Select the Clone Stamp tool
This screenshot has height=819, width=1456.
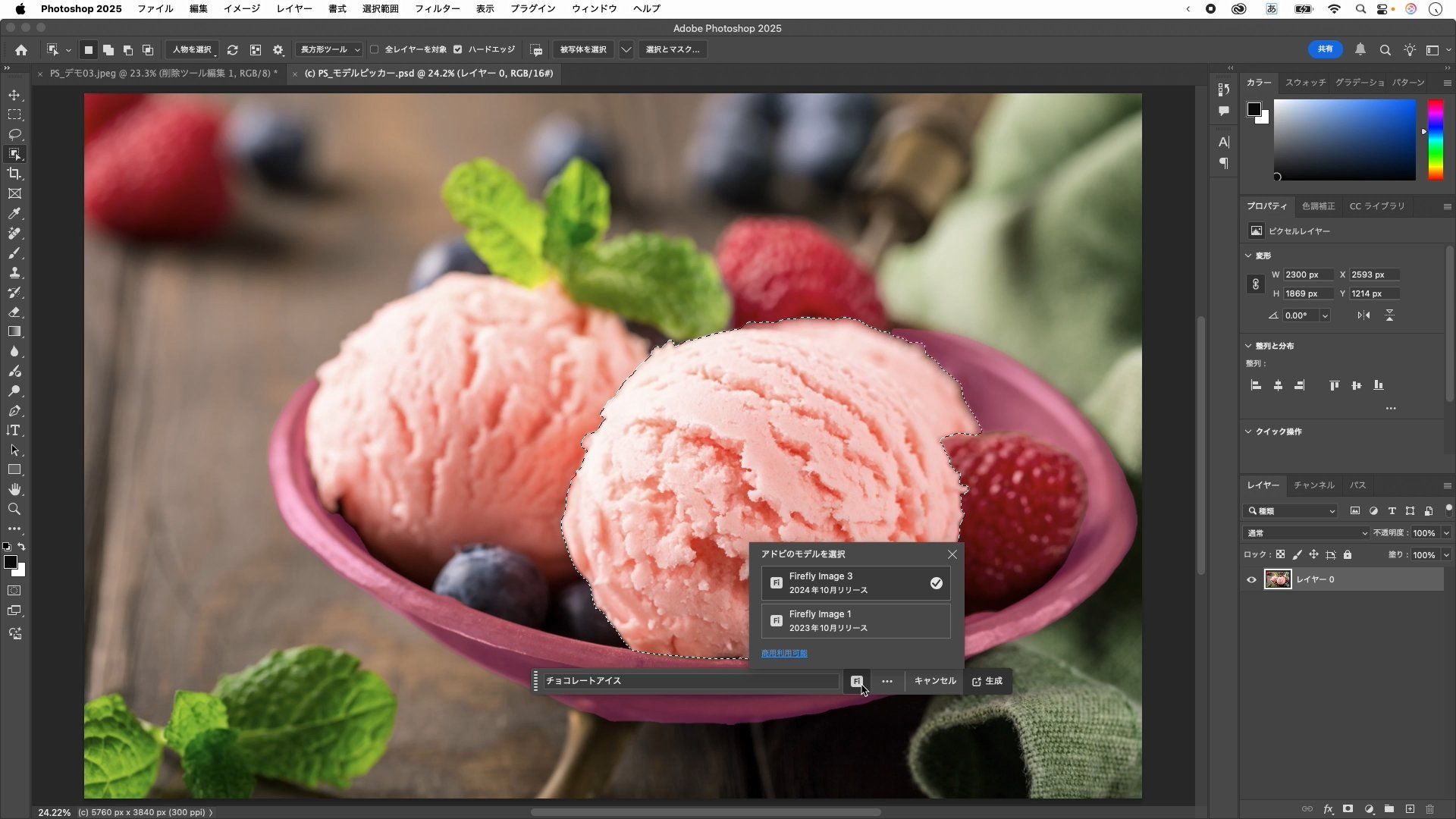pyautogui.click(x=14, y=272)
